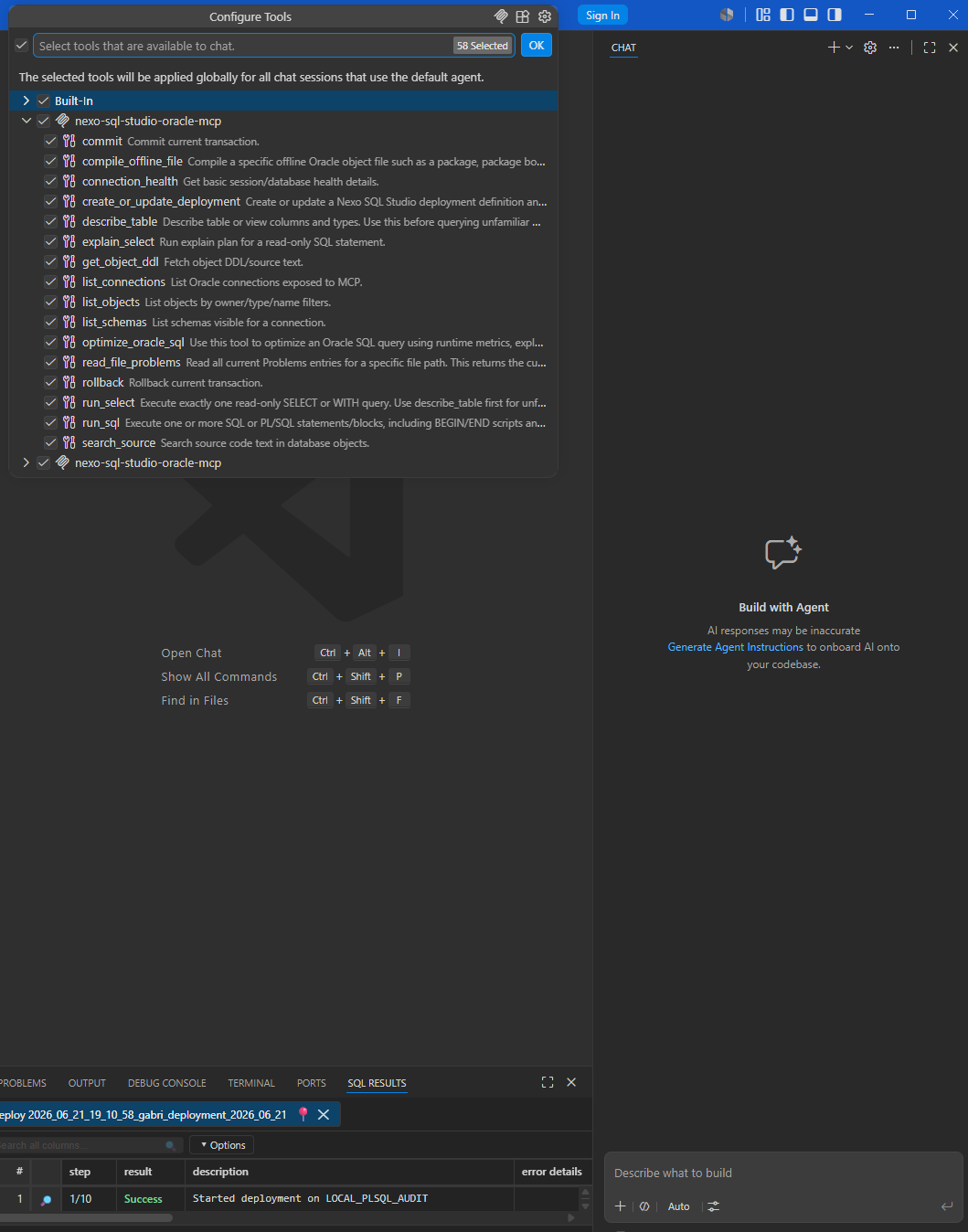Open the TERMINAL tab
This screenshot has height=1232, width=968.
251,1083
